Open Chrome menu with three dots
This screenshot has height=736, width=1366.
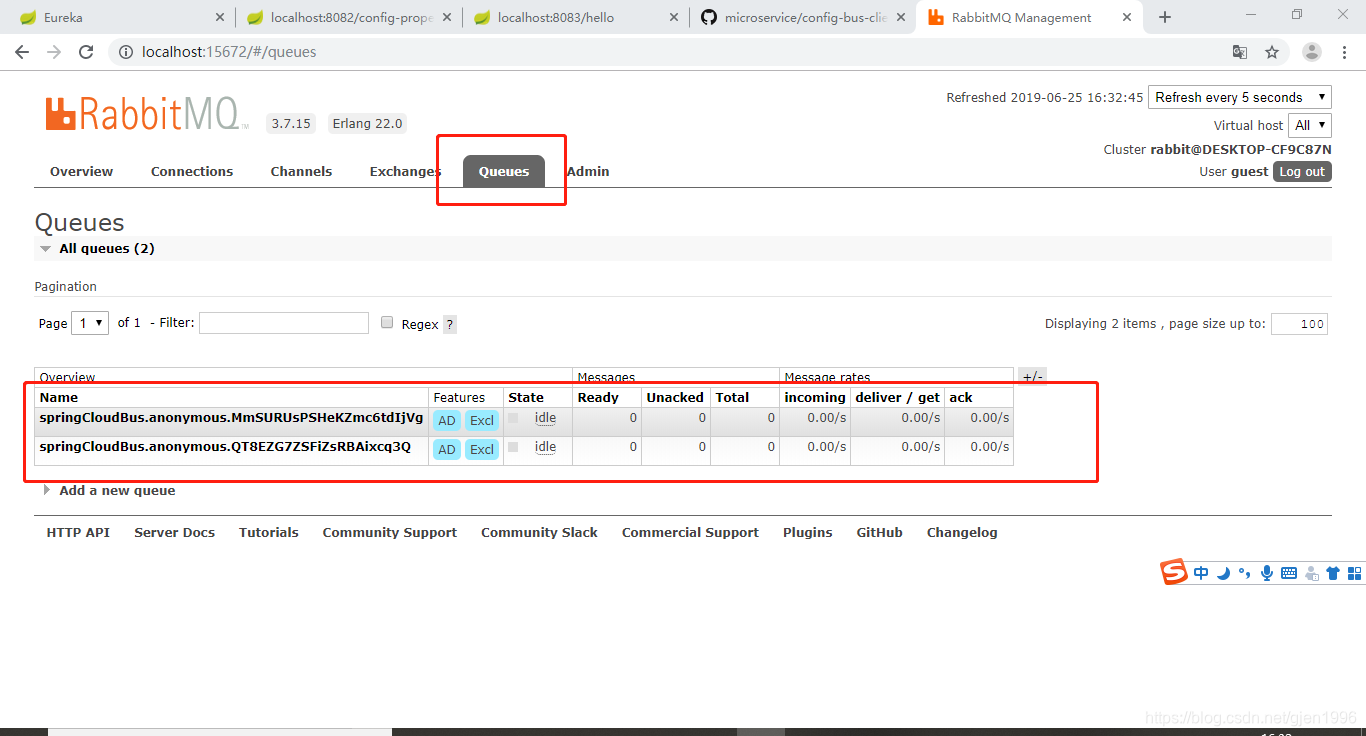tap(1344, 52)
